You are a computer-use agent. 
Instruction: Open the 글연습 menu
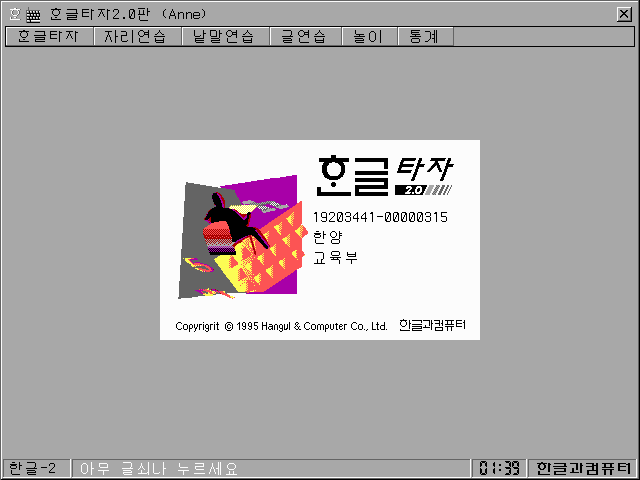click(x=305, y=36)
